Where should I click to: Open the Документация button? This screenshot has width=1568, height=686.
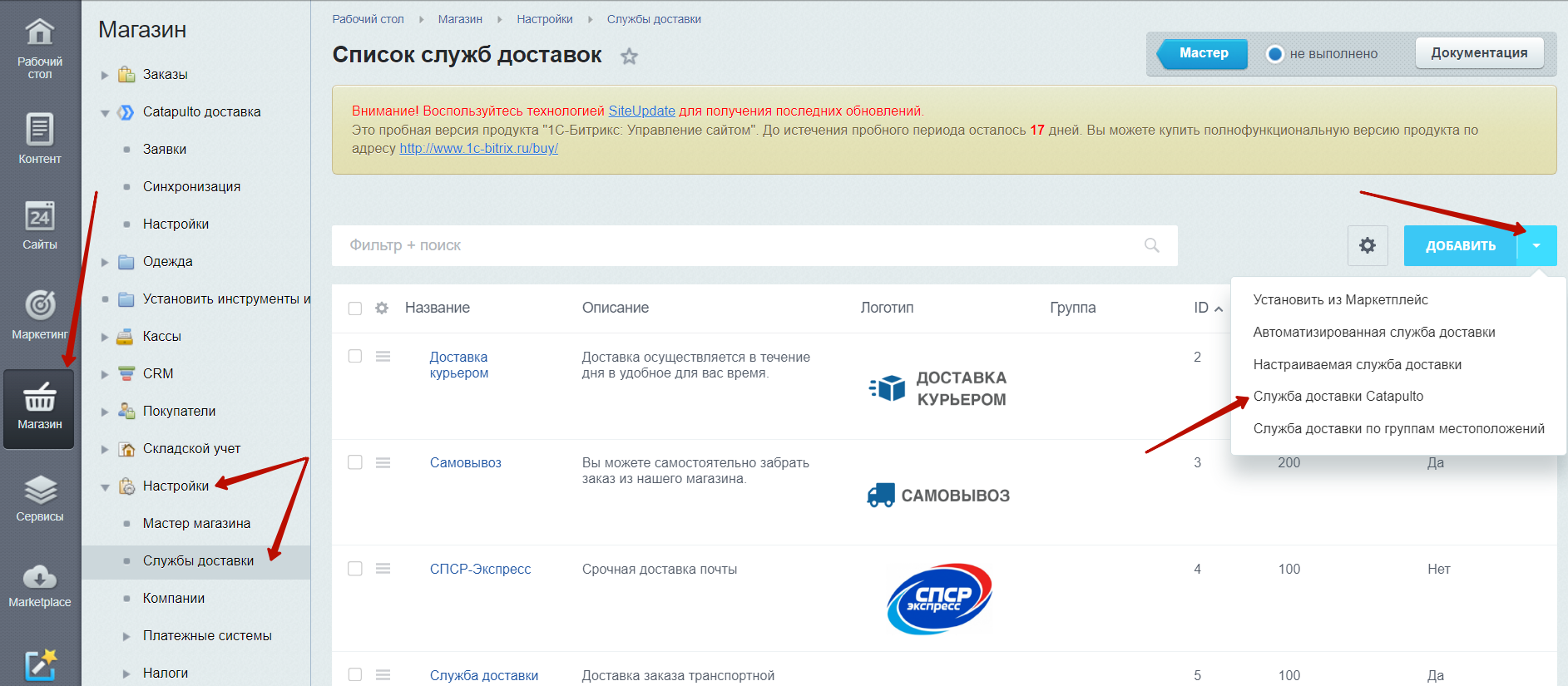point(1479,52)
